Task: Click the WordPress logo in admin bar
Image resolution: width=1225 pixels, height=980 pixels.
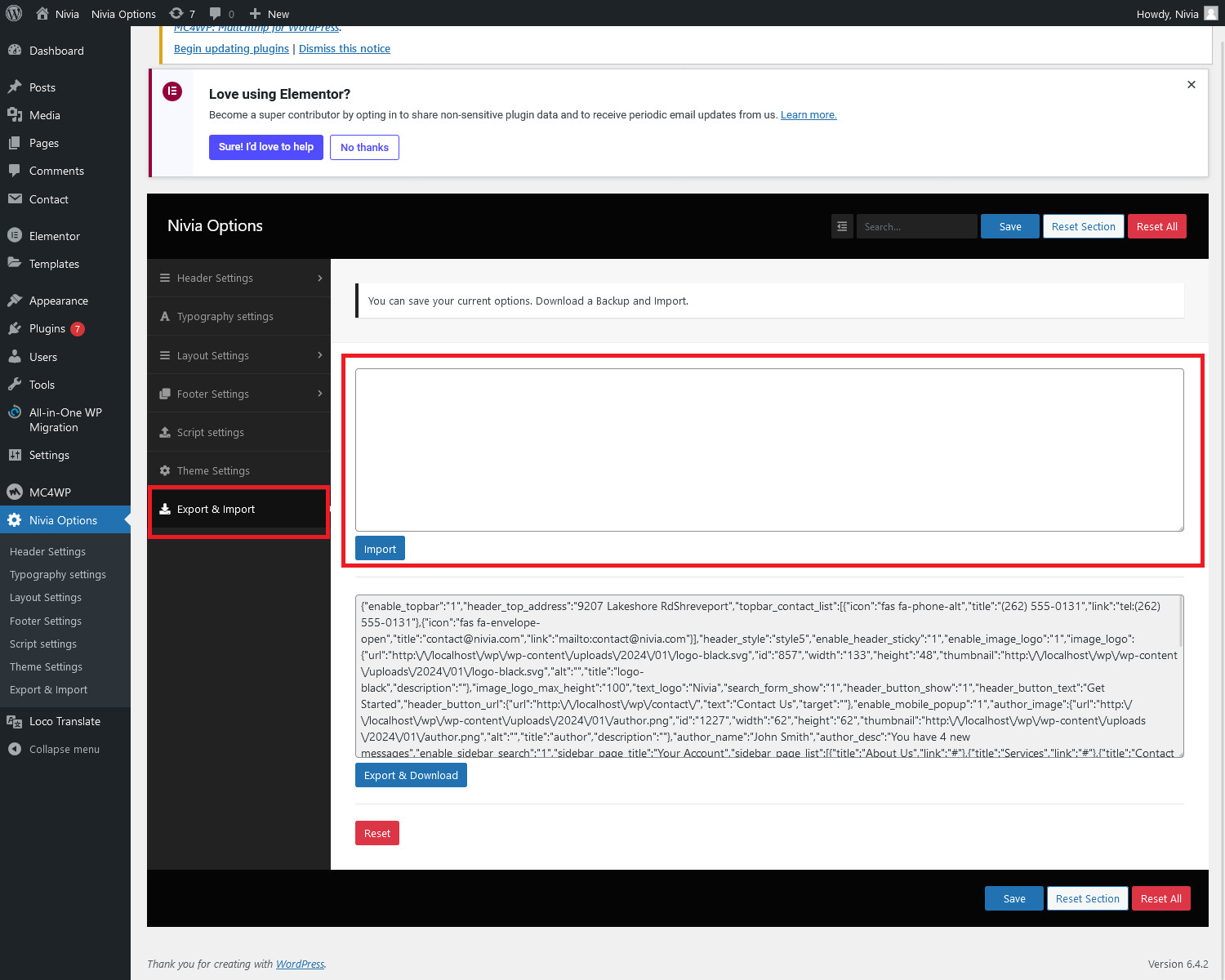Action: [14, 13]
